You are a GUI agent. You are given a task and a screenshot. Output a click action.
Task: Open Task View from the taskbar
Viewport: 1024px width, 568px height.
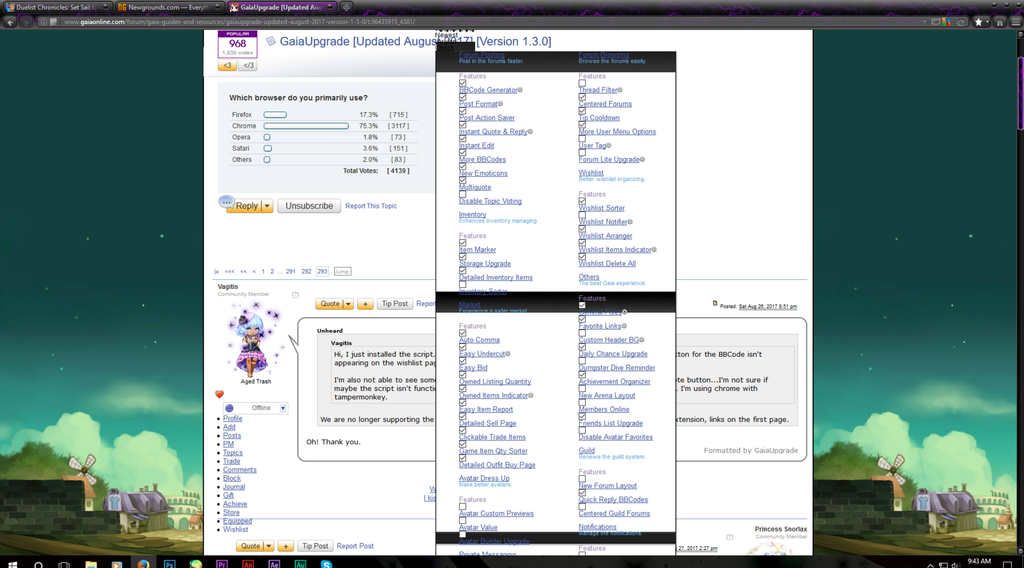point(64,563)
